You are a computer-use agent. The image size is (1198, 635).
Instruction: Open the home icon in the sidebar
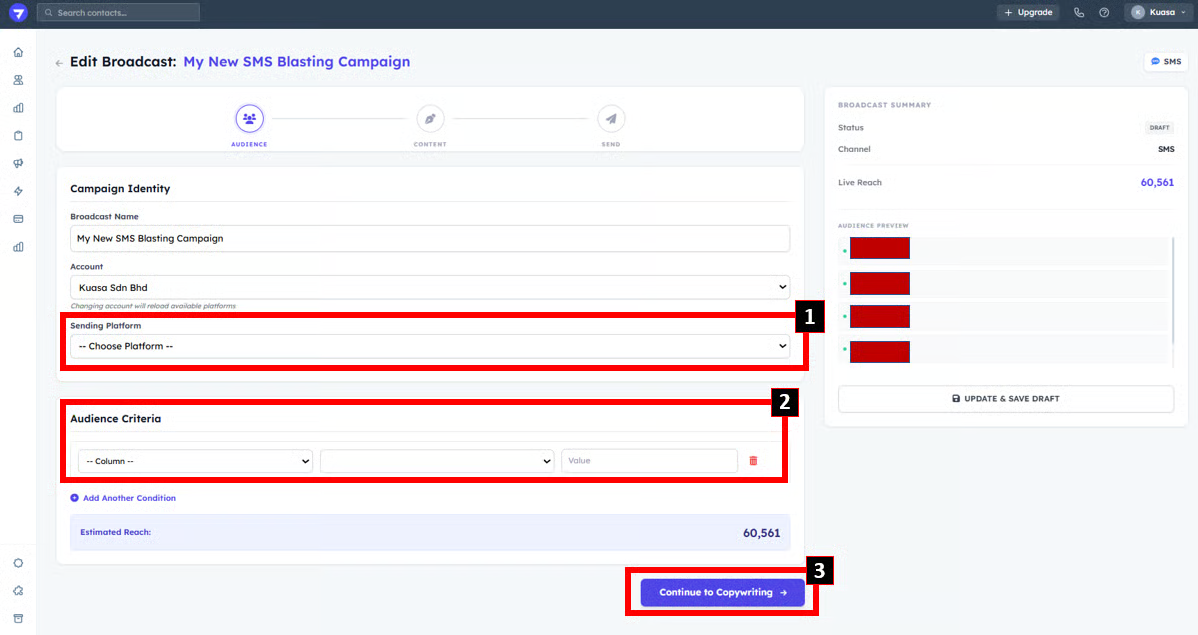click(x=18, y=52)
